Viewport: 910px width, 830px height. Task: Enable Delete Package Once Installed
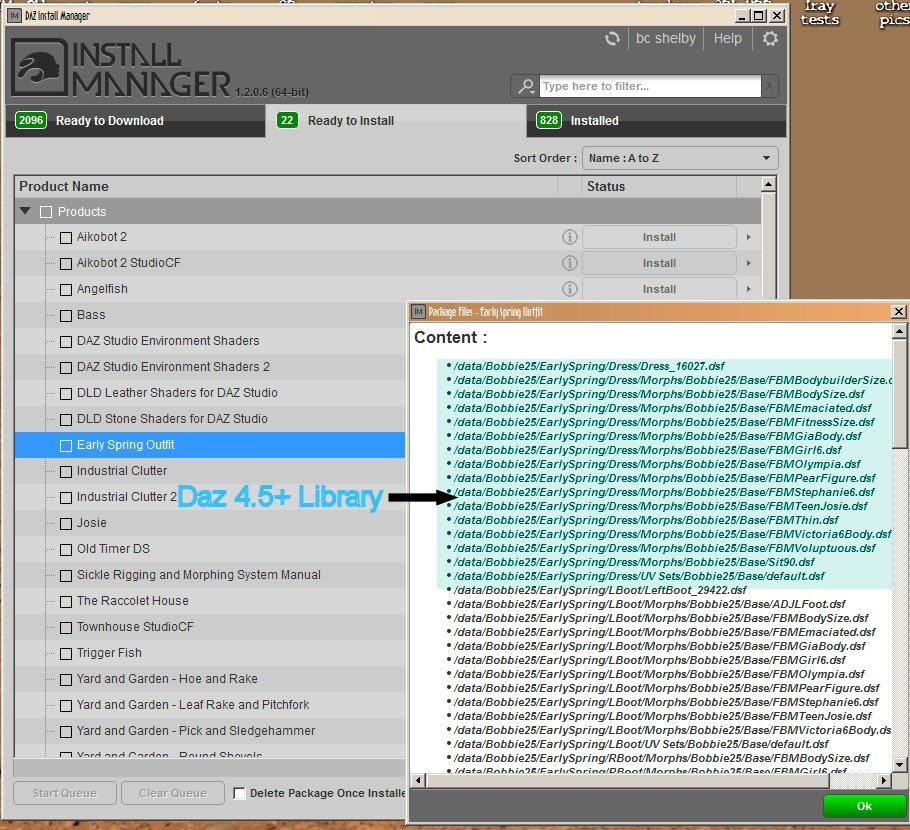239,793
